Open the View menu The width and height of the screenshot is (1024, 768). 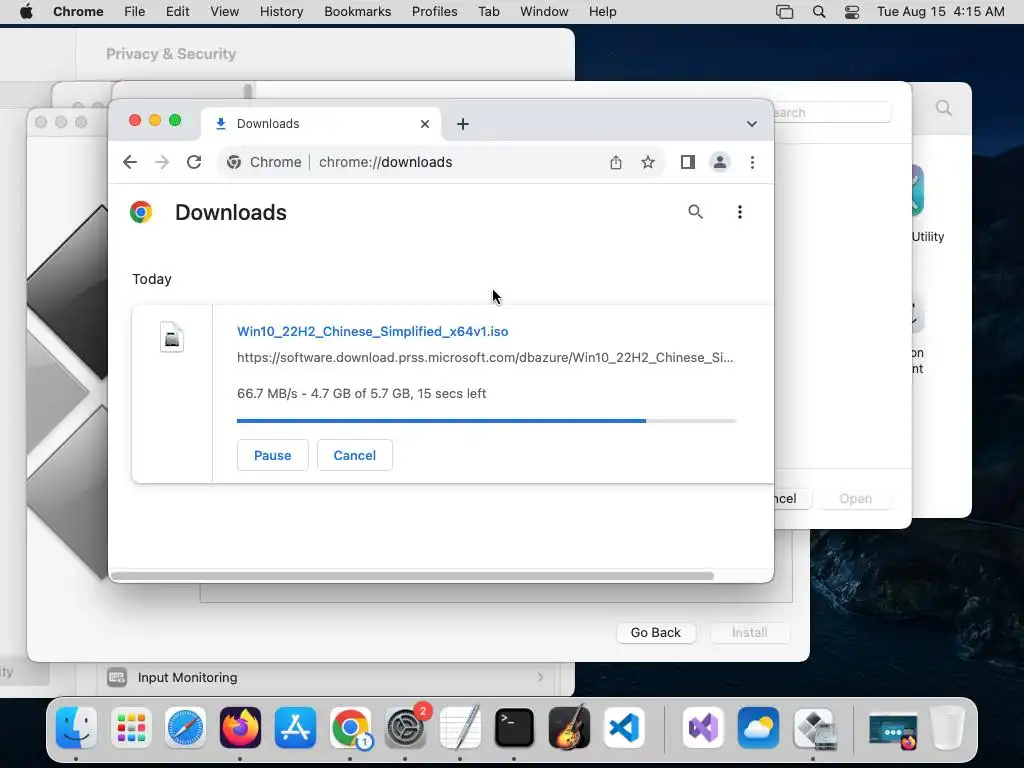224,12
